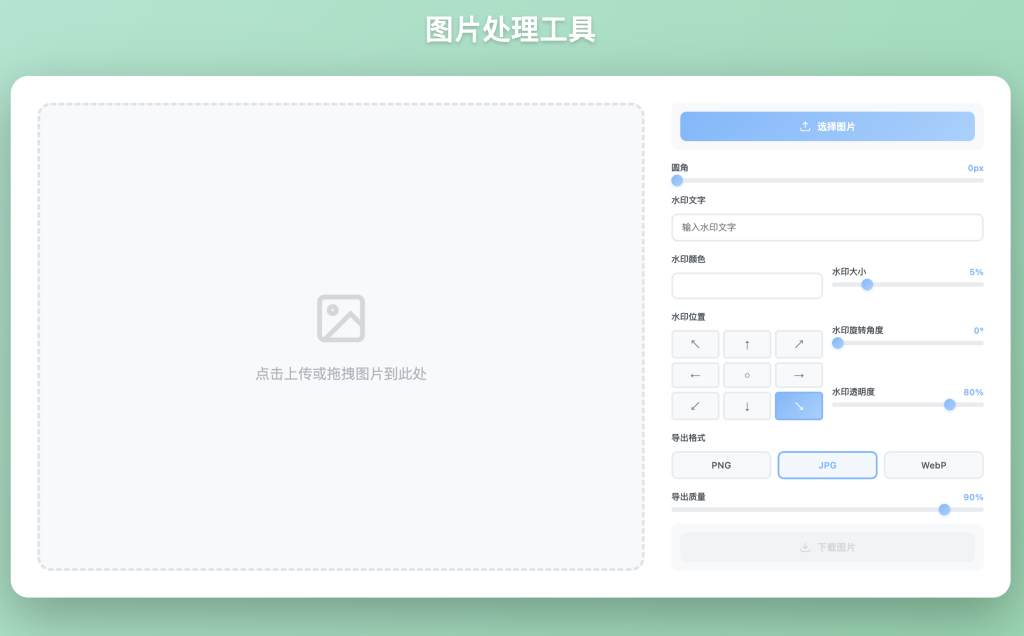
Task: Select bottom-center watermark position arrow
Action: [x=747, y=406]
